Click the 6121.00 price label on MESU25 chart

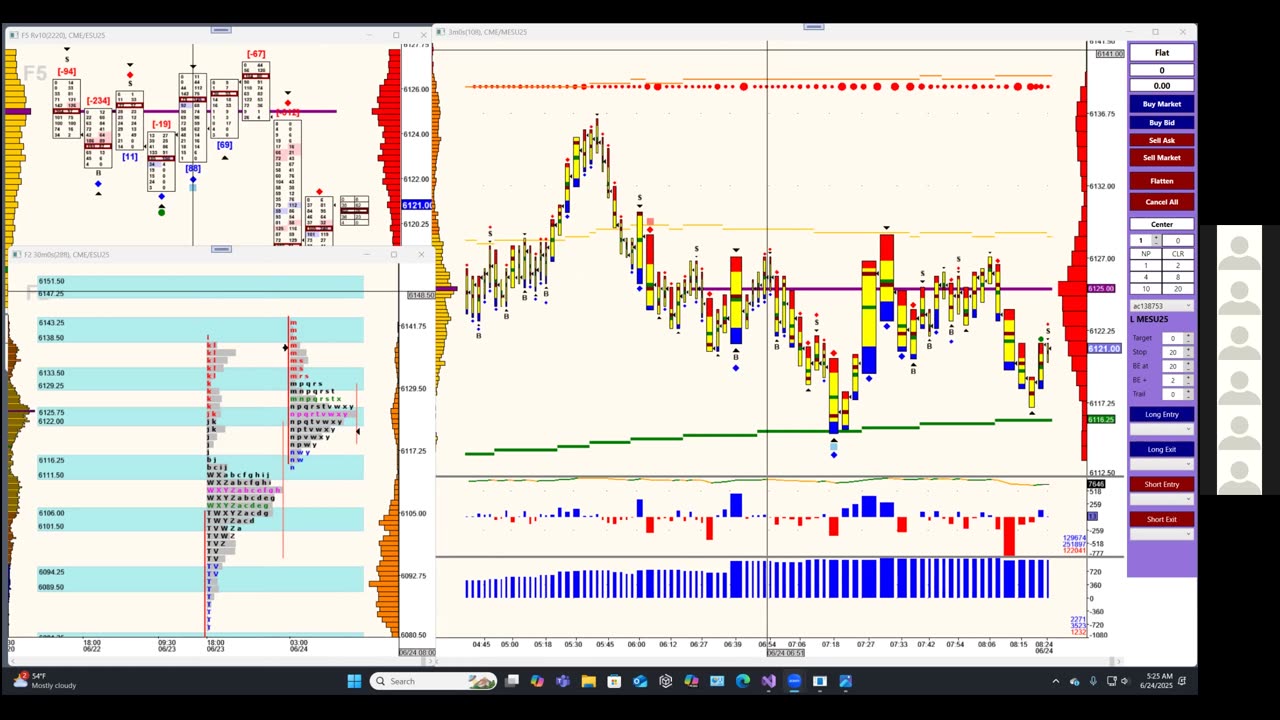1104,349
